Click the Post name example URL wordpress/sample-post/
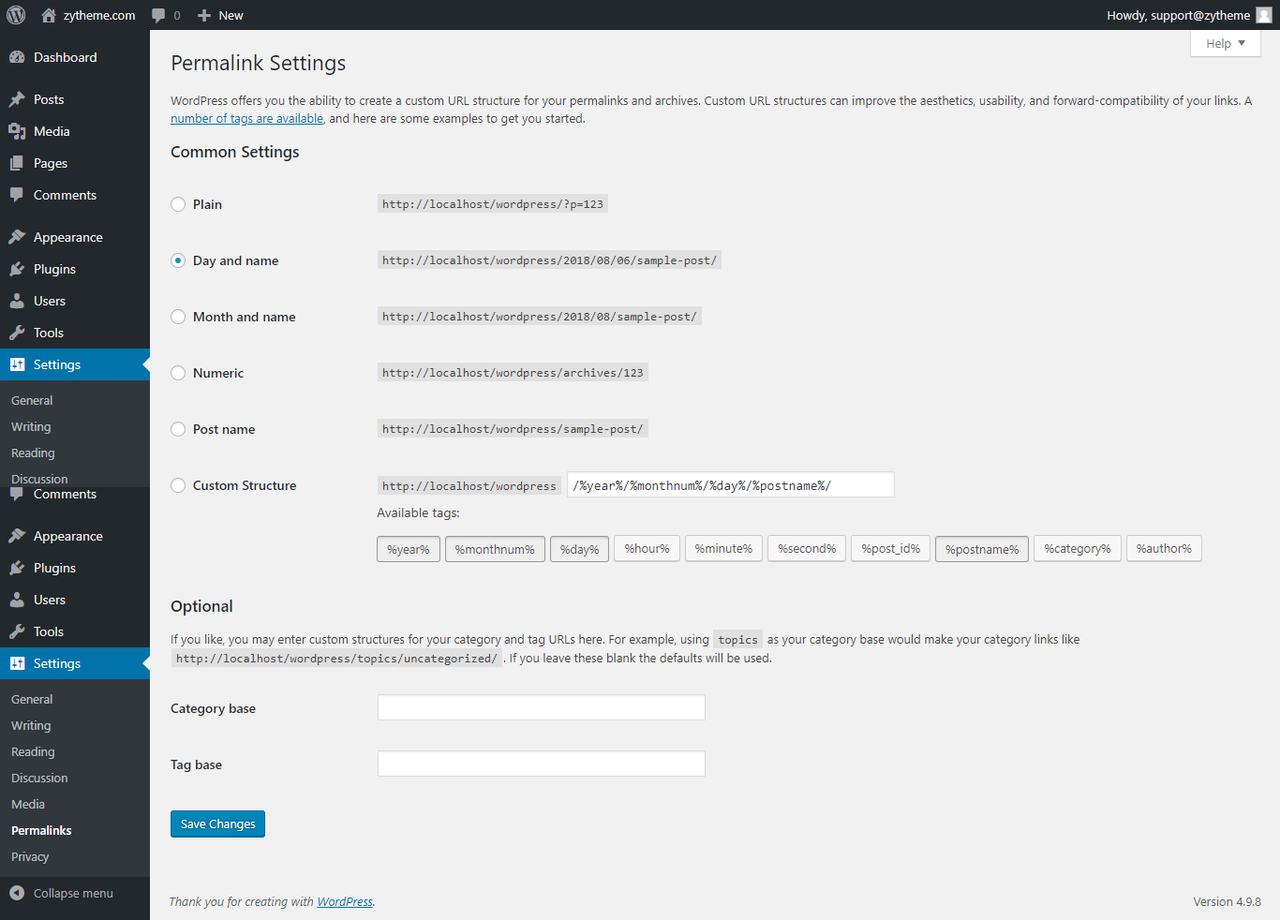Viewport: 1280px width, 920px height. (x=513, y=429)
